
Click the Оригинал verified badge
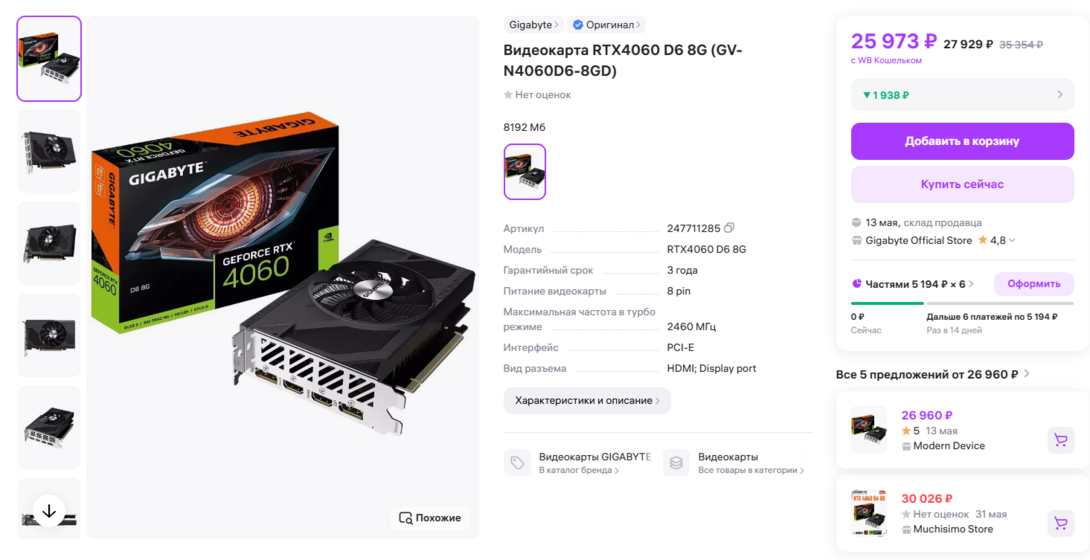(605, 25)
